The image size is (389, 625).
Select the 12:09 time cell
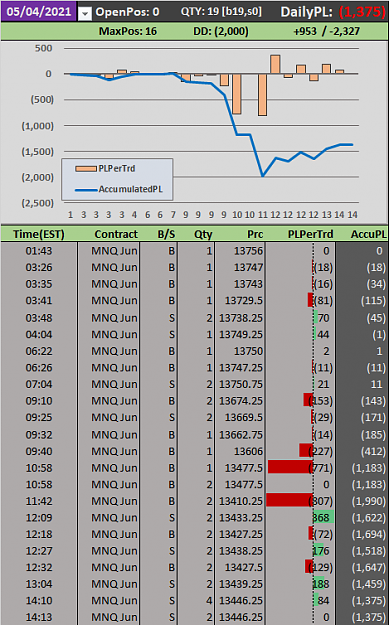pos(39,517)
